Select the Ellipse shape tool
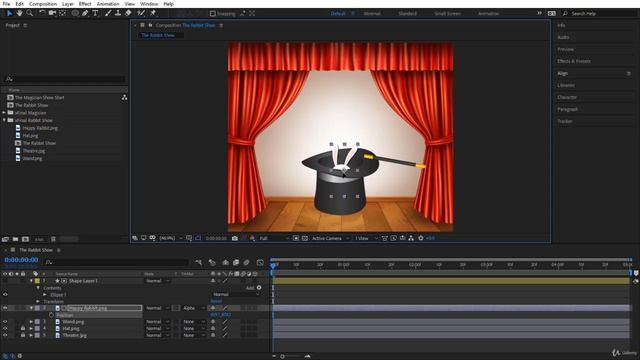This screenshot has height=360, width=640. tap(75, 13)
